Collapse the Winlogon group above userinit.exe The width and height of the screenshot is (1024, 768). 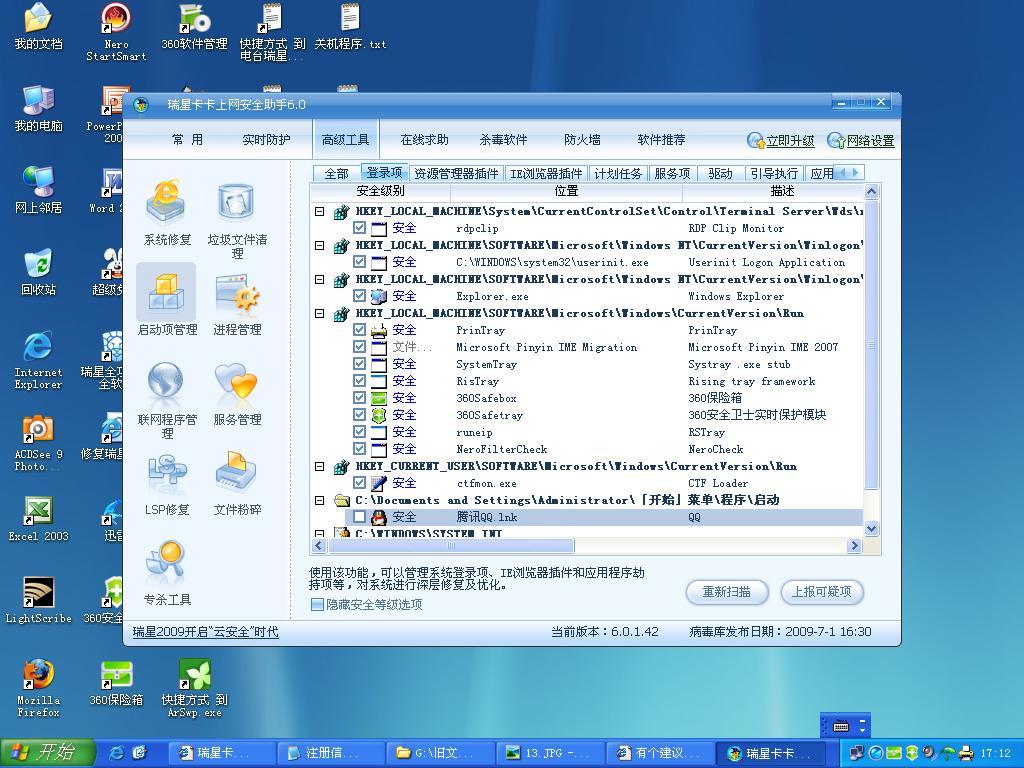point(319,246)
